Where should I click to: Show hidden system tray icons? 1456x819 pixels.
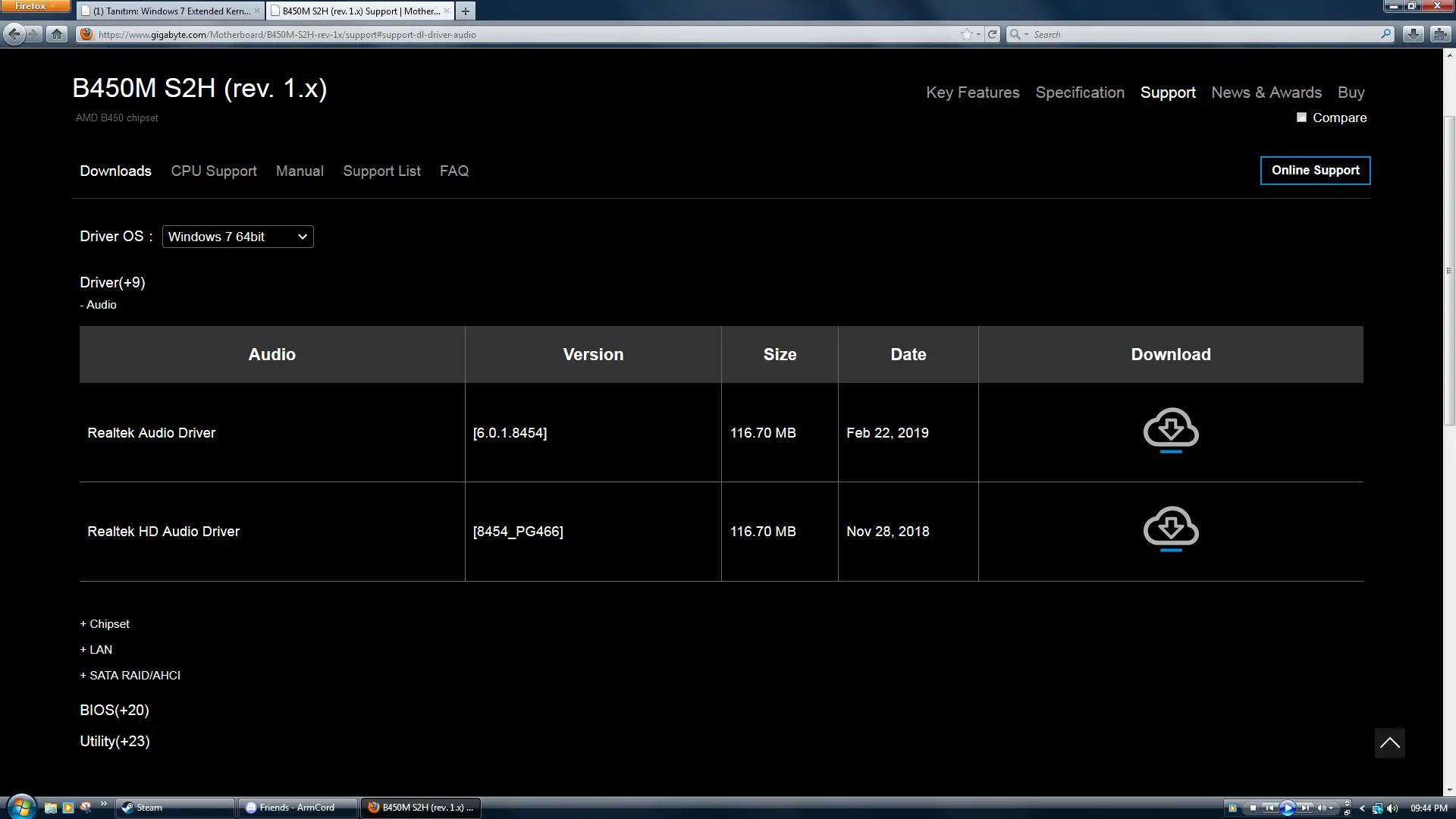tap(1362, 808)
